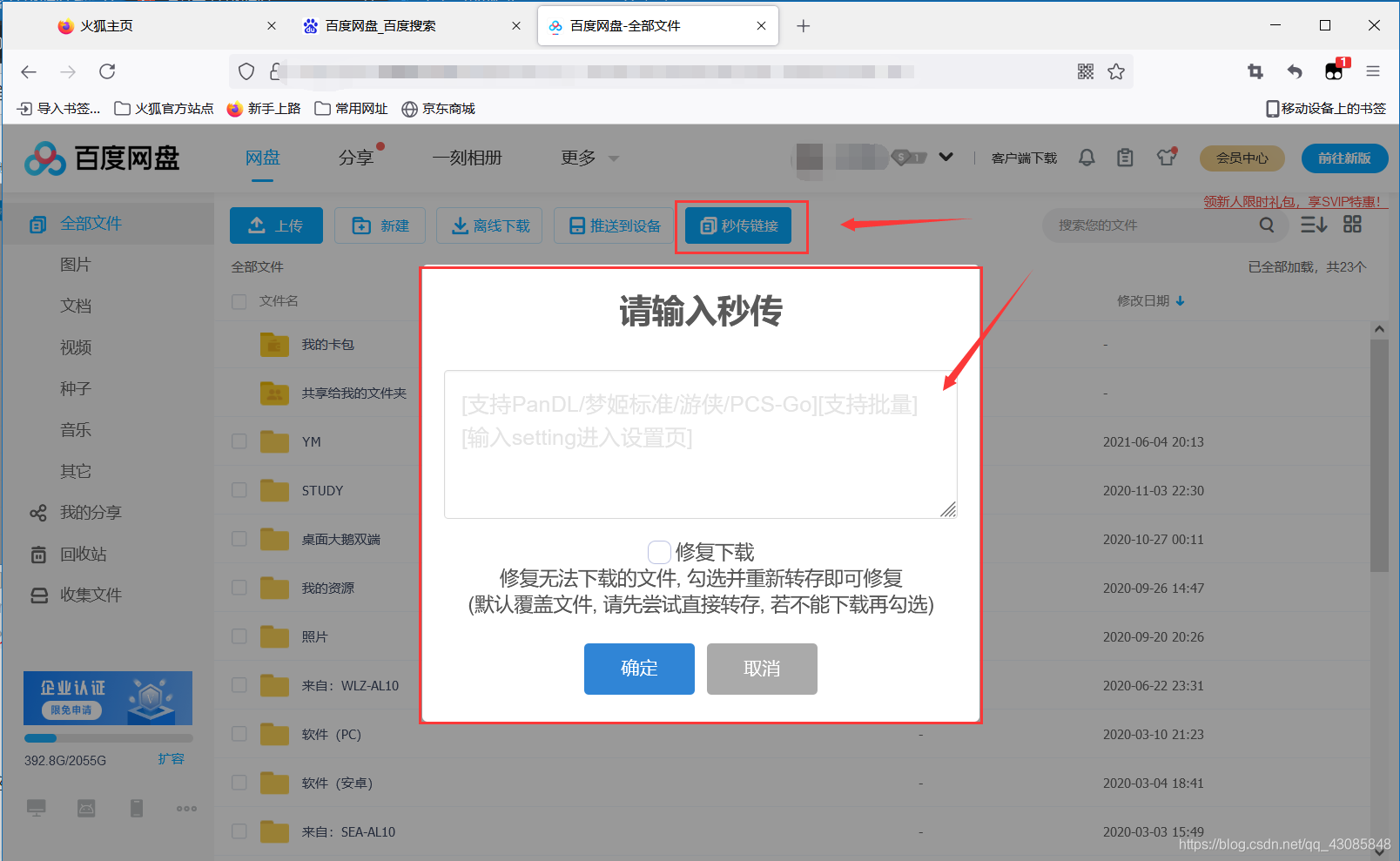Screen dimensions: 1400x861
Task: Click the 前往新版 button
Action: coord(1344,158)
